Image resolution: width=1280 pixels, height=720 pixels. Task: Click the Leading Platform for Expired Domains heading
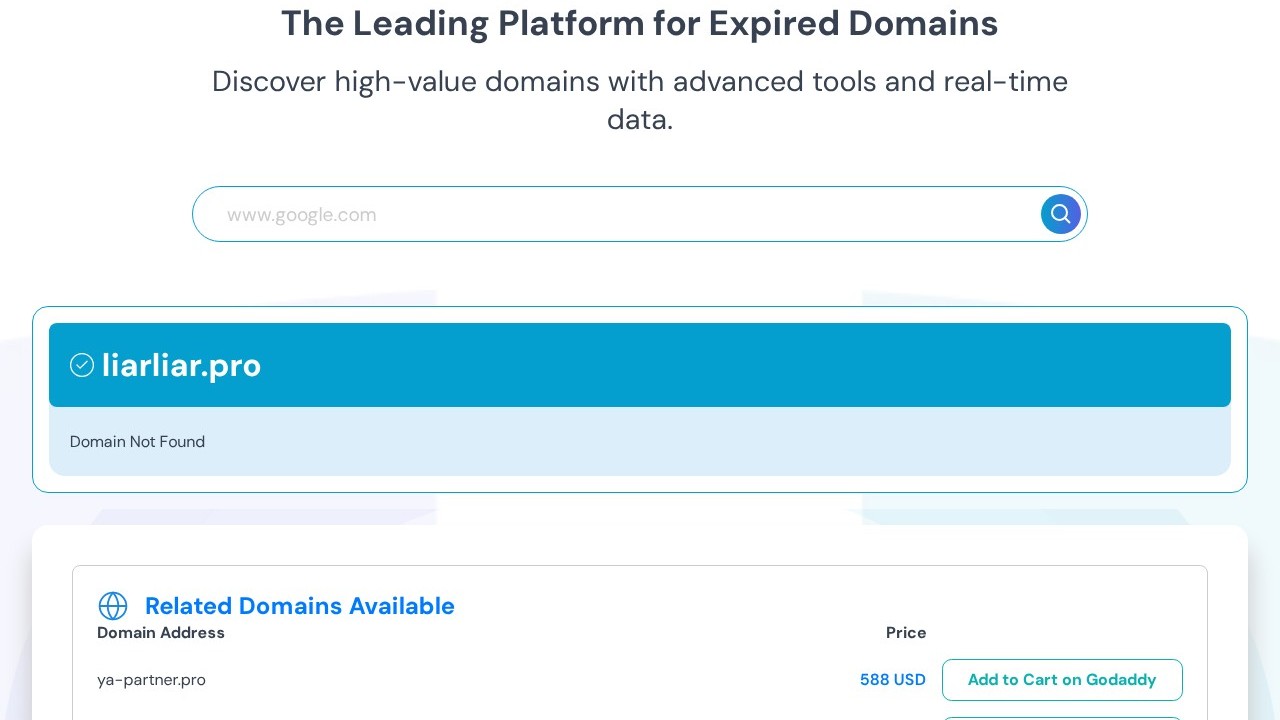tap(639, 23)
